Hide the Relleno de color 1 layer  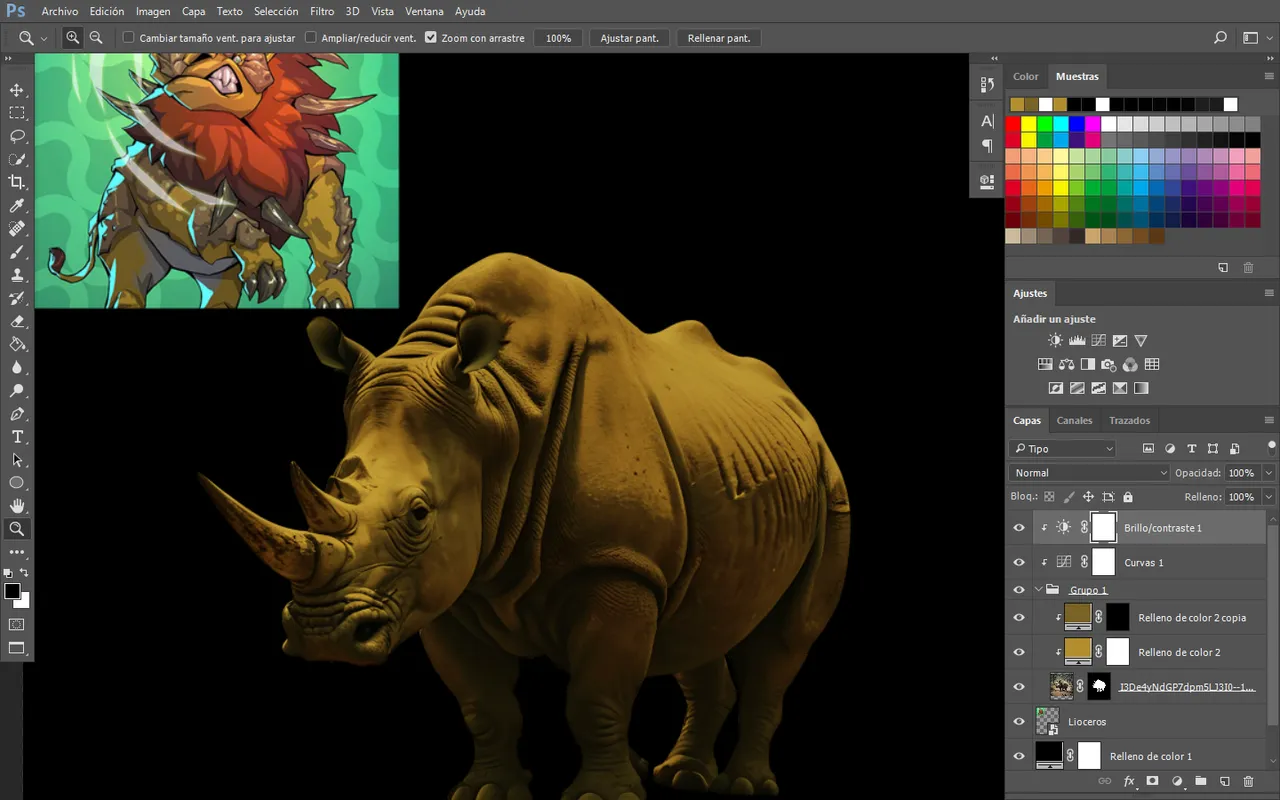point(1019,757)
